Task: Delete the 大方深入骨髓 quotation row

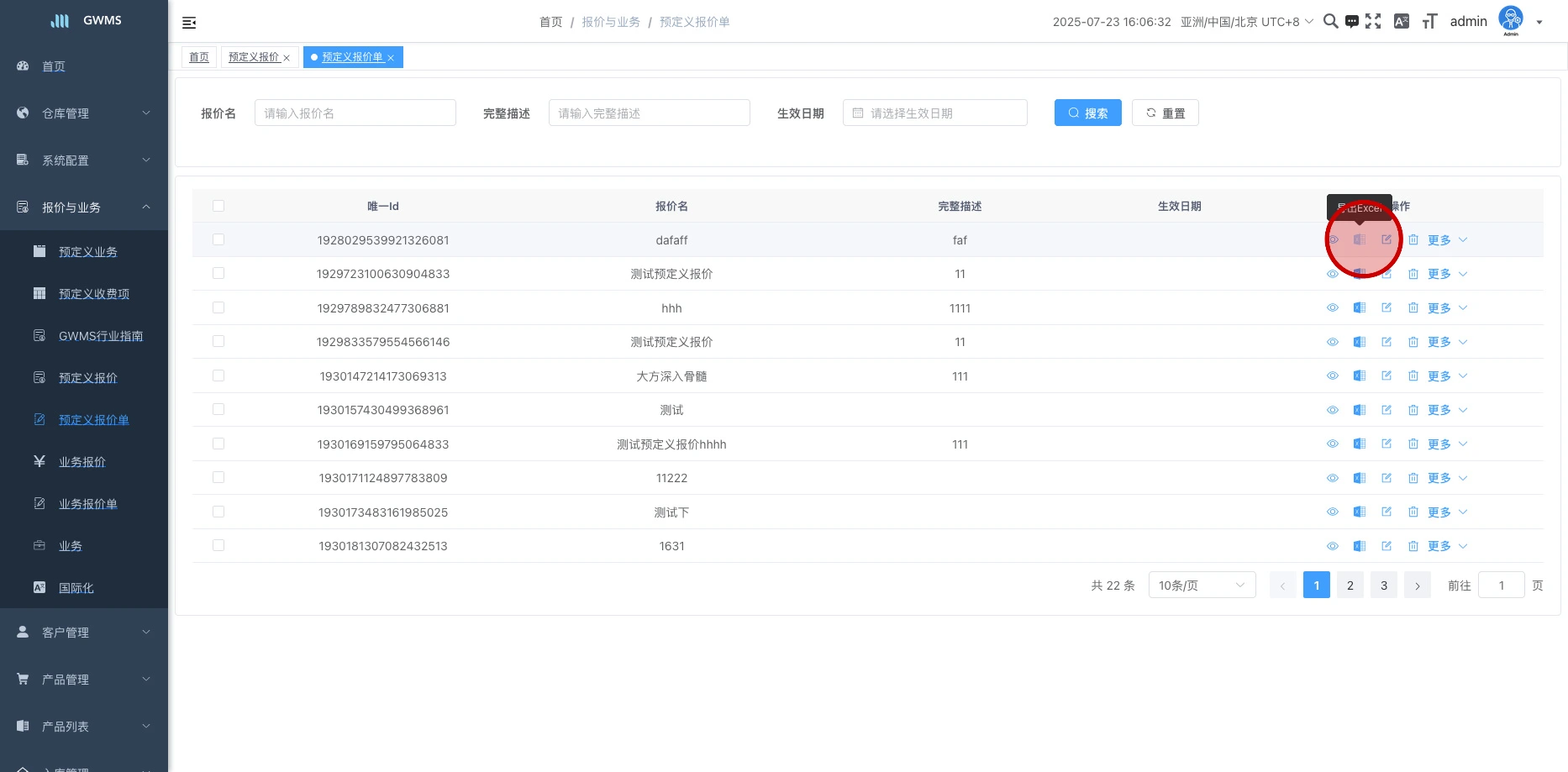Action: coord(1413,376)
